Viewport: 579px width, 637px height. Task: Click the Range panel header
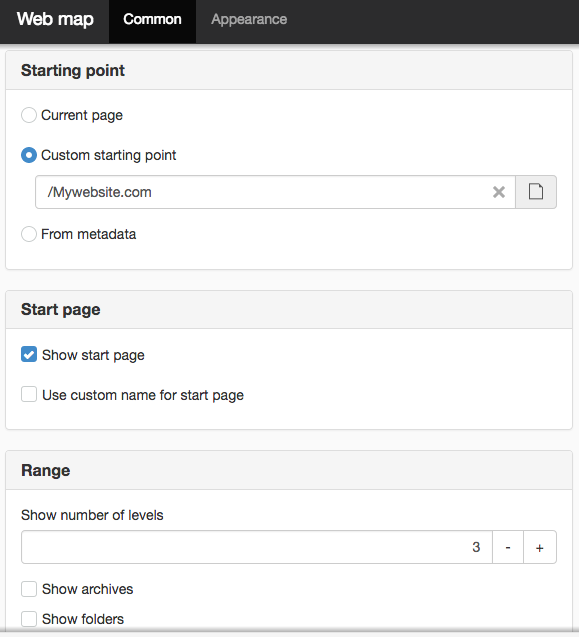(x=289, y=470)
